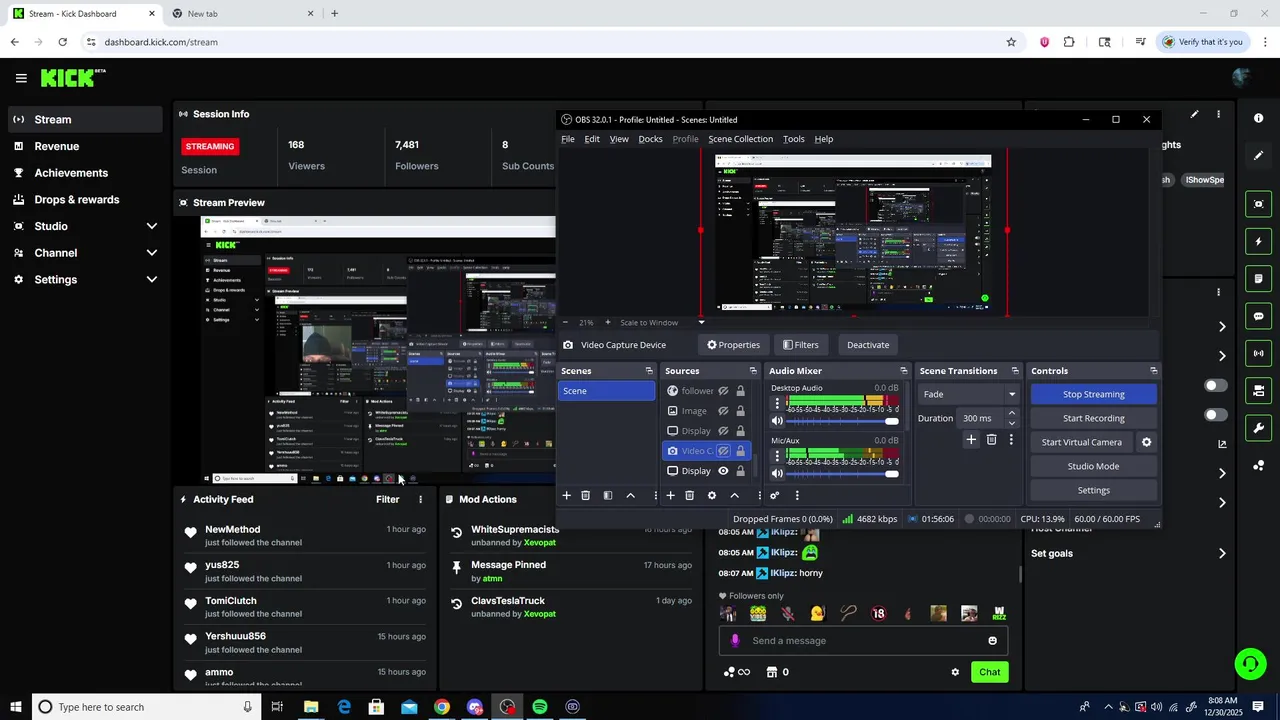Hide the bottom Display source via its eye icon
Viewport: 1280px width, 720px height.
pos(723,471)
